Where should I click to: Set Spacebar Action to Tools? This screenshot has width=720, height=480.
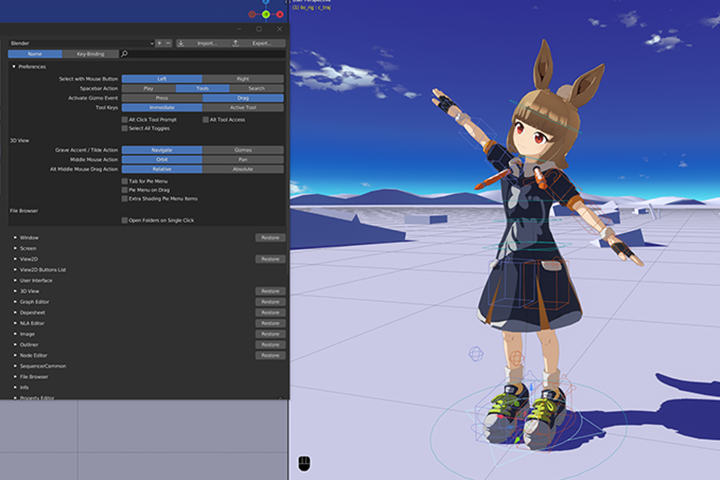point(202,88)
